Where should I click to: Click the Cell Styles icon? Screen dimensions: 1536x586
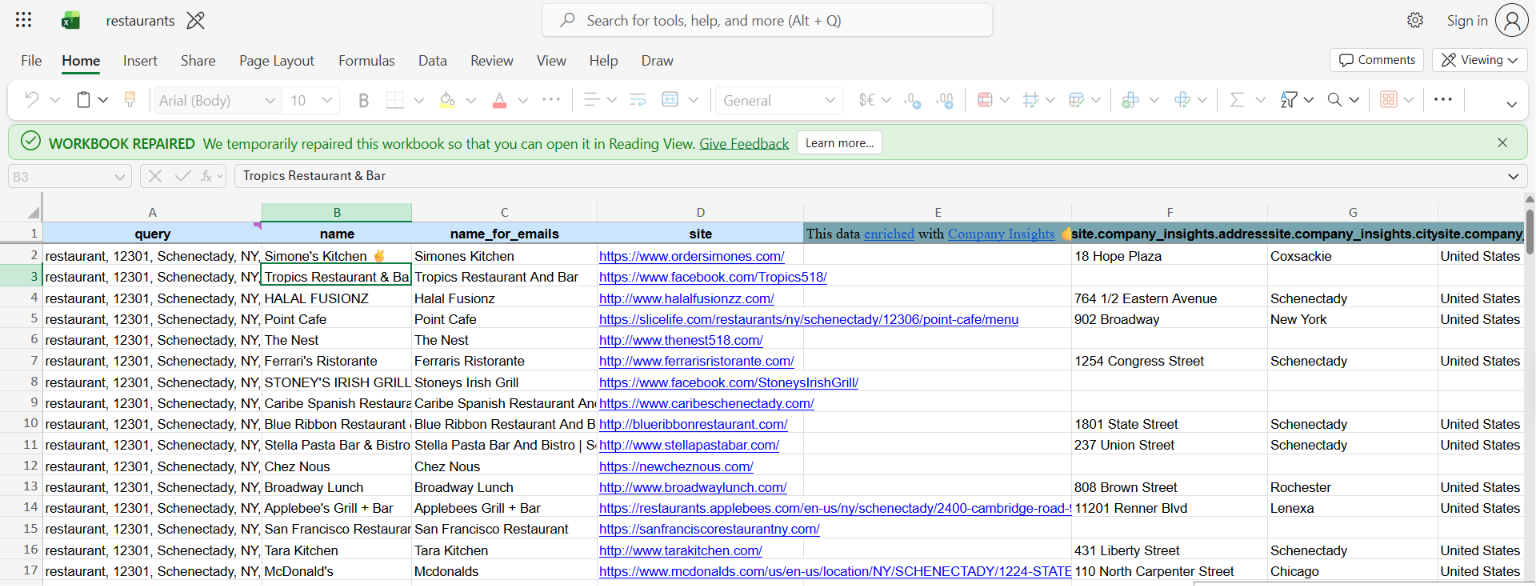(x=1032, y=100)
